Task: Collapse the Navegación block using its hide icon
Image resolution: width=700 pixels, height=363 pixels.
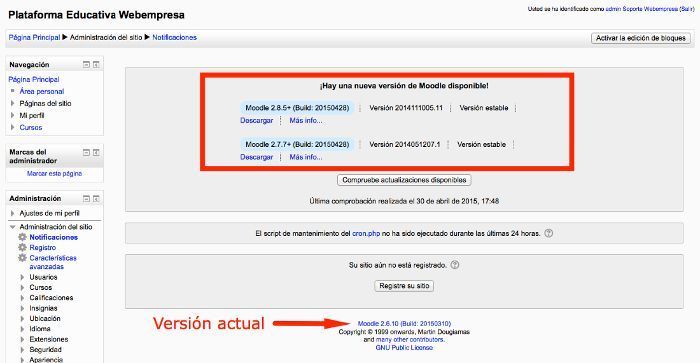Action: click(x=86, y=65)
